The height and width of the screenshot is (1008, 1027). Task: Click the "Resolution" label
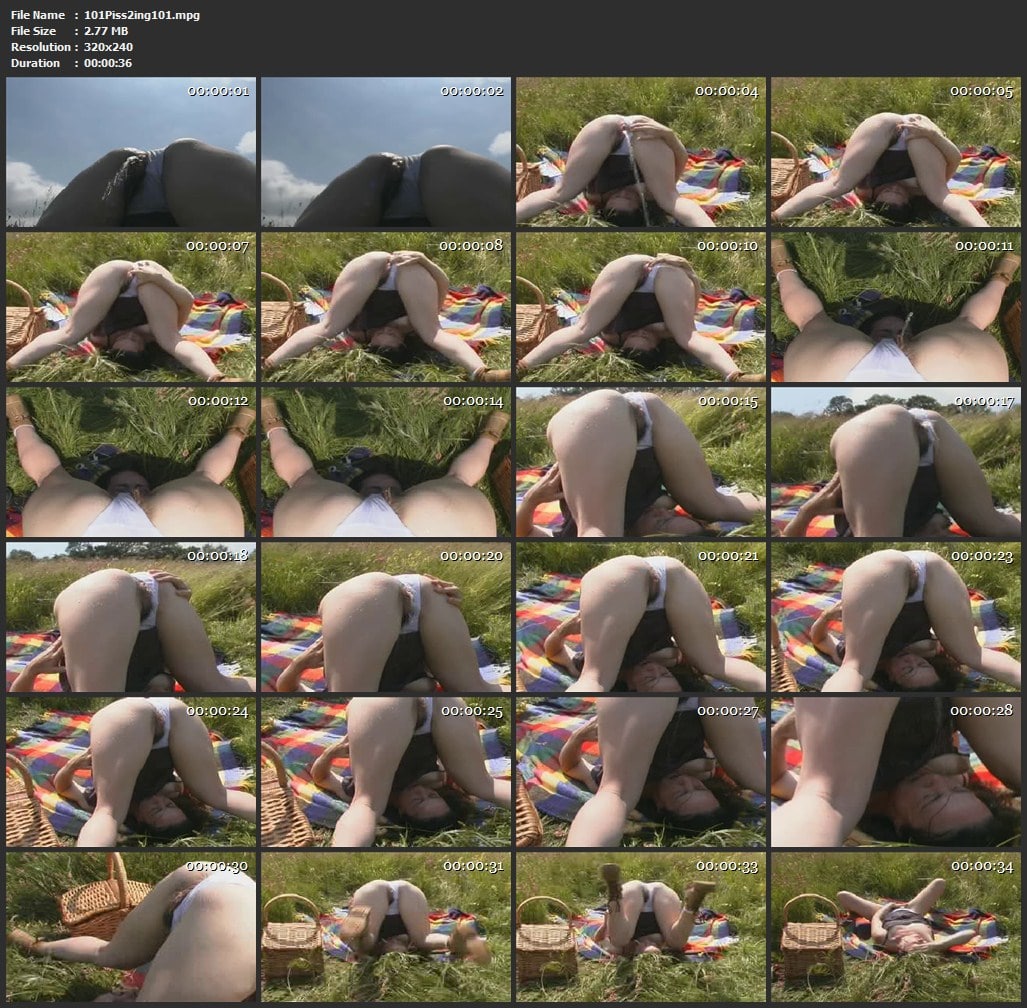pos(41,47)
